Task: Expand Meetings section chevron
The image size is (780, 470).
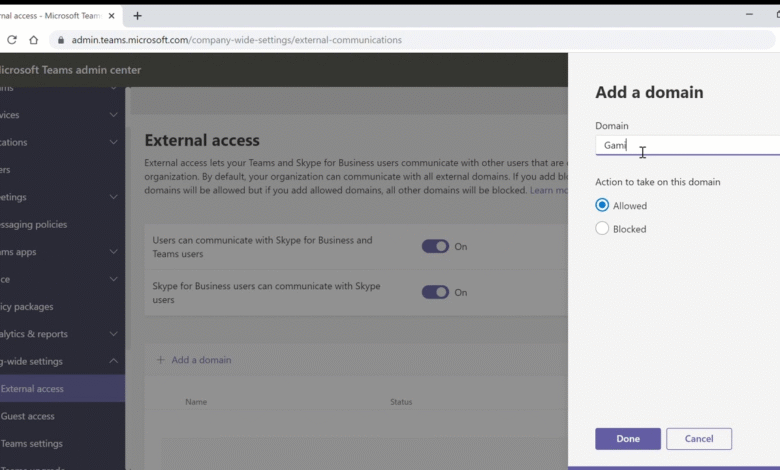Action: tap(113, 197)
